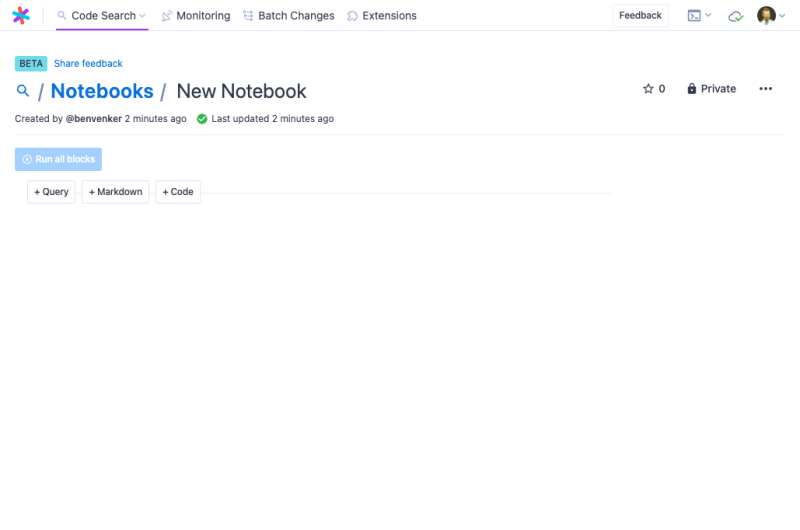This screenshot has height=530, width=800.
Task: Click the star count "0"
Action: (662, 89)
